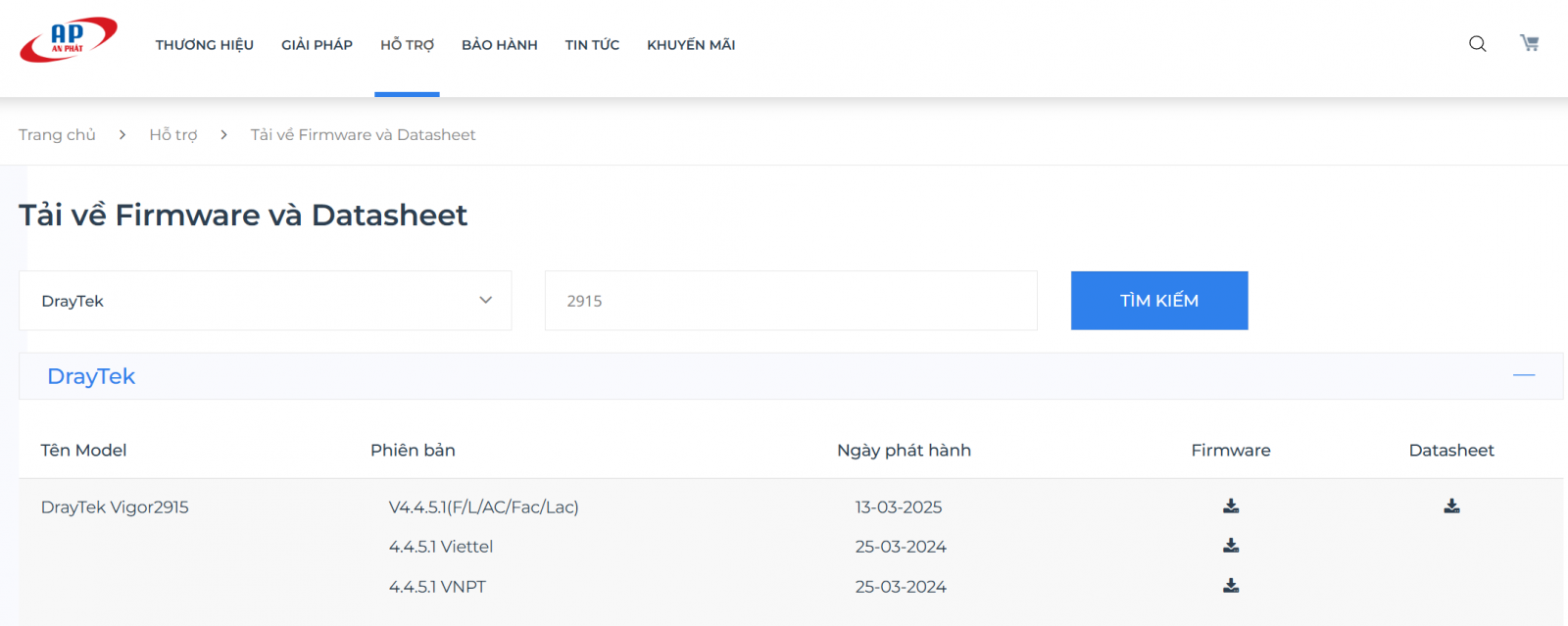The image size is (1568, 626).
Task: Download firmware 4.4.5.1 VNPT
Action: [1231, 586]
